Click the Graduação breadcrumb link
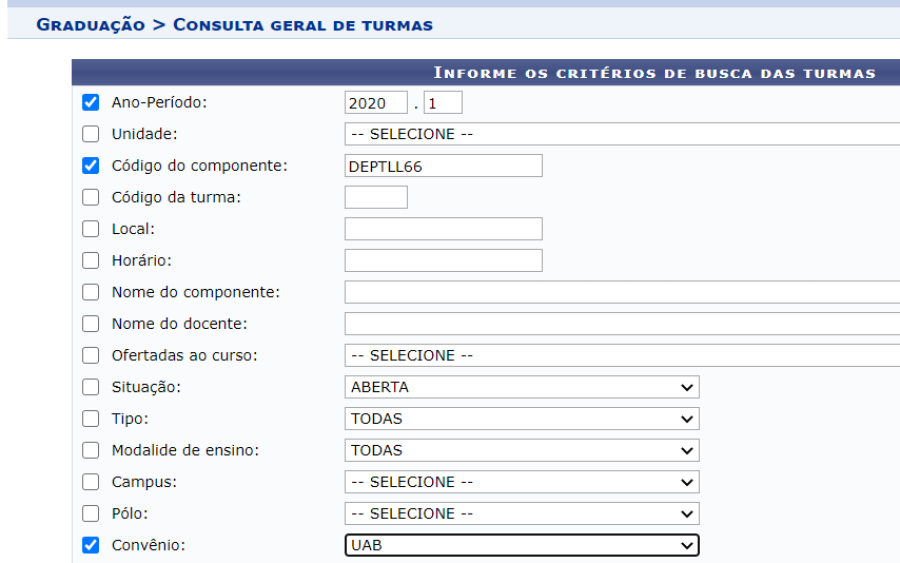The height and width of the screenshot is (563, 900). [90, 24]
